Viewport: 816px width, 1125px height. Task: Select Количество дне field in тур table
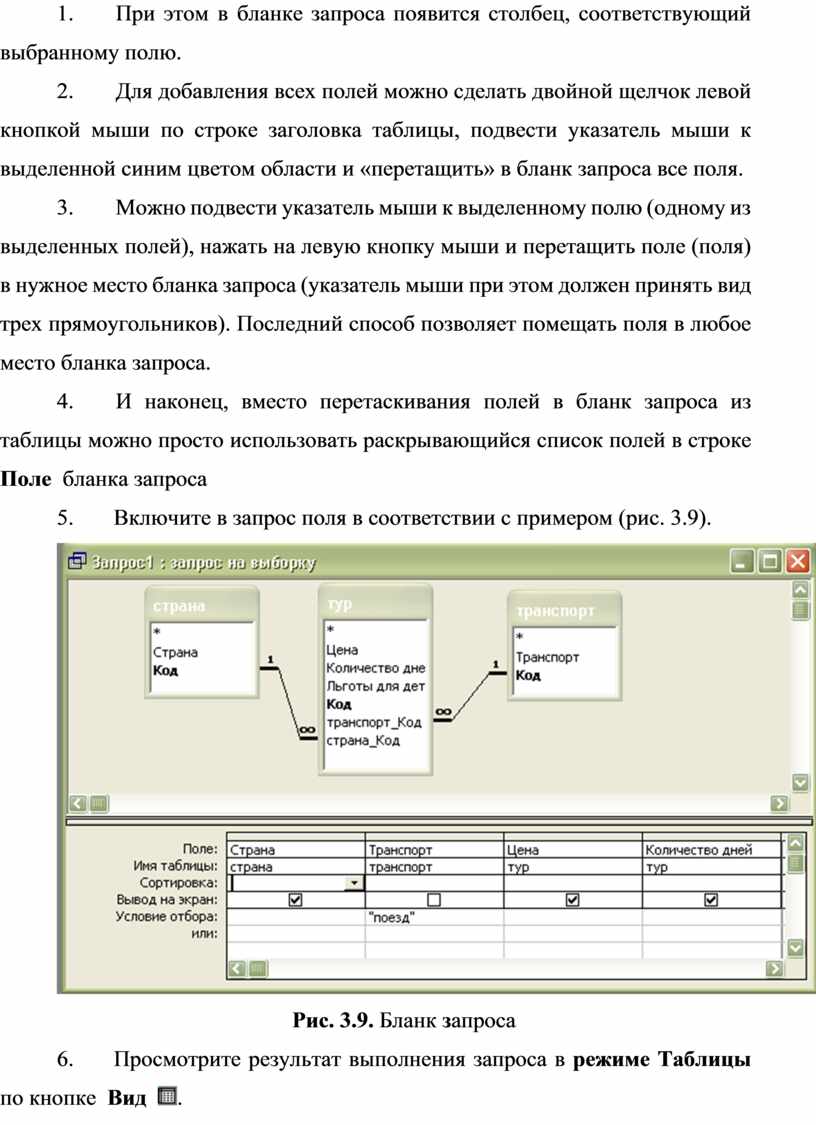tap(375, 668)
